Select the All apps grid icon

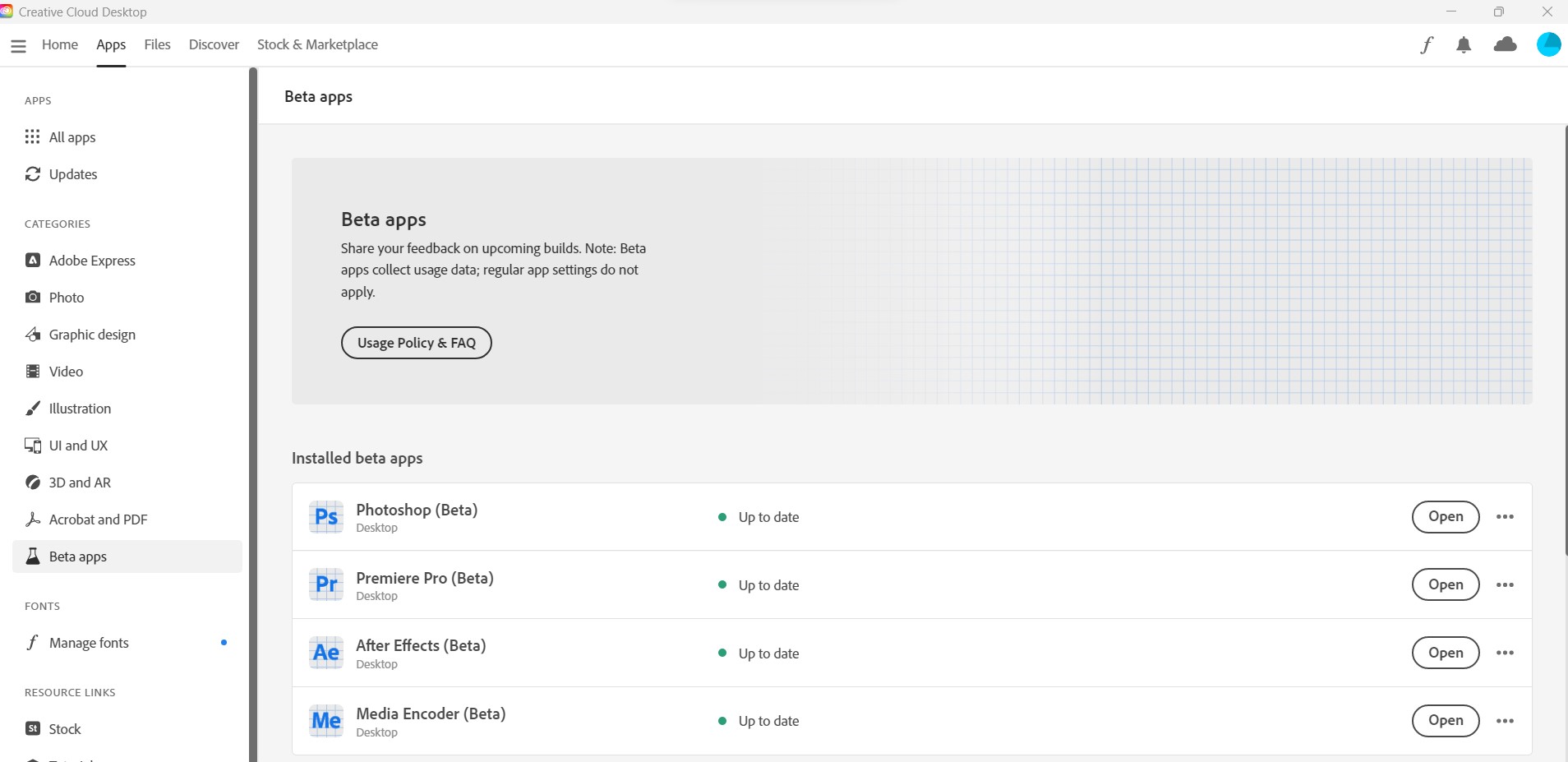(32, 136)
